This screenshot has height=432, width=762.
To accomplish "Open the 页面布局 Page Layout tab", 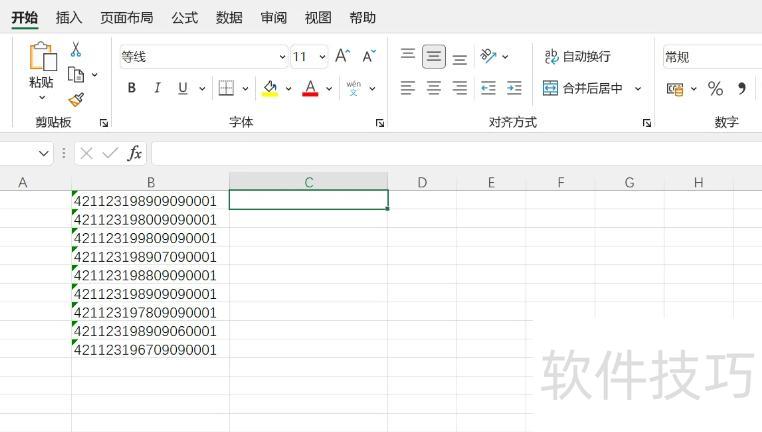I will (x=127, y=18).
